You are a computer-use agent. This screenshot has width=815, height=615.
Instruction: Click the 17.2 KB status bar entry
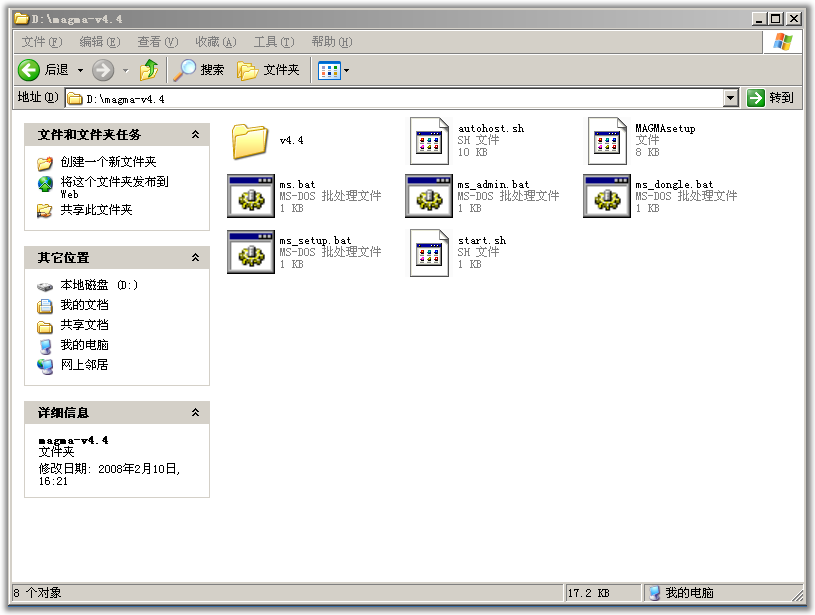(588, 593)
